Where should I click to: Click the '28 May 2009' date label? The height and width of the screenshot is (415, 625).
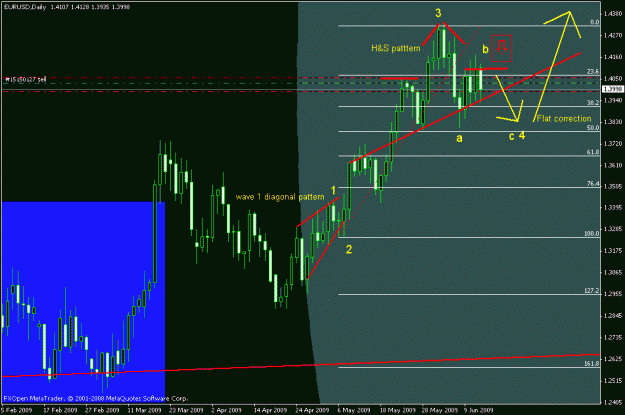pos(440,410)
